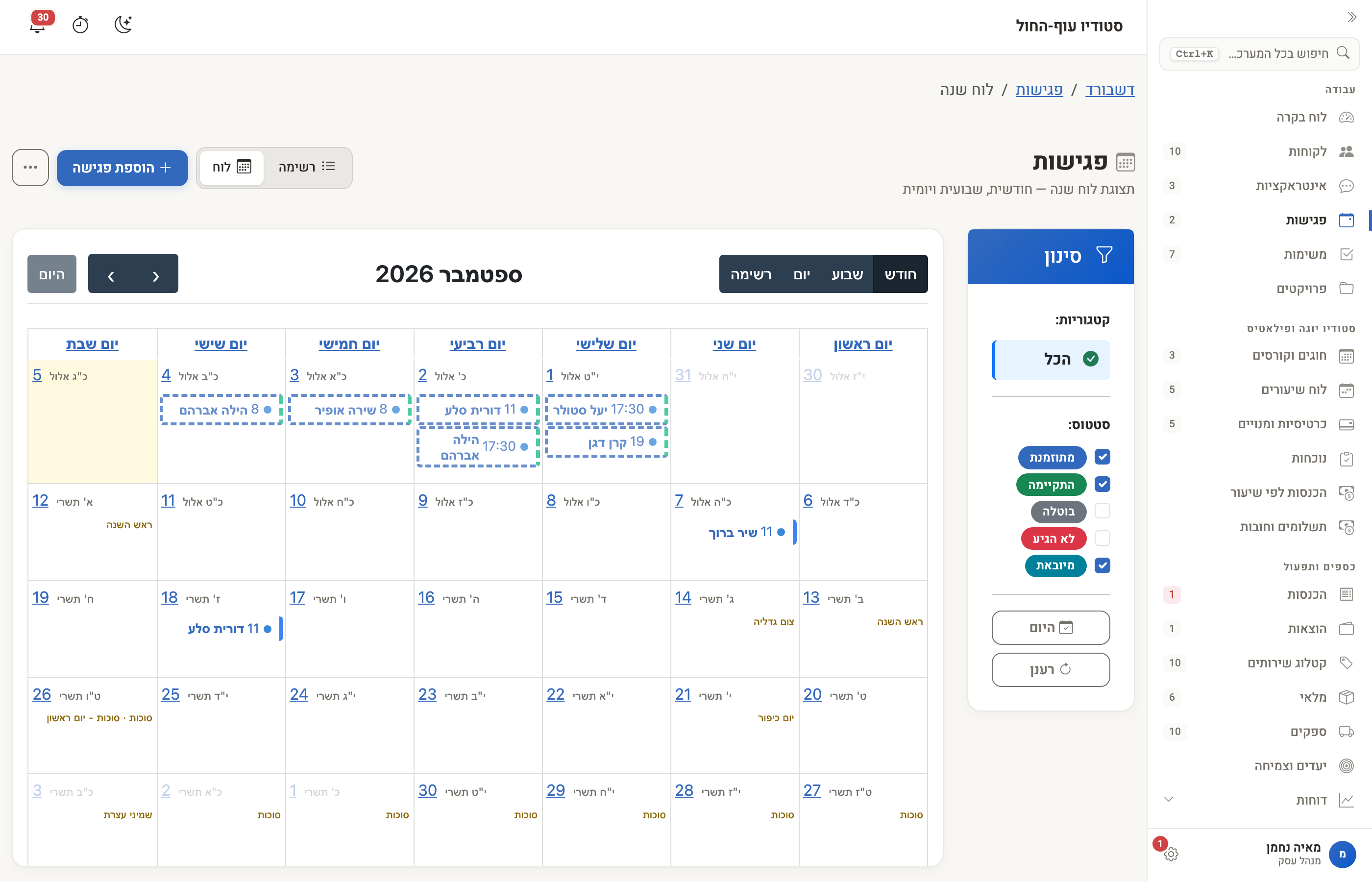Switch calendar to רשימה view in calendar toolbar
This screenshot has height=882, width=1372.
coord(751,274)
